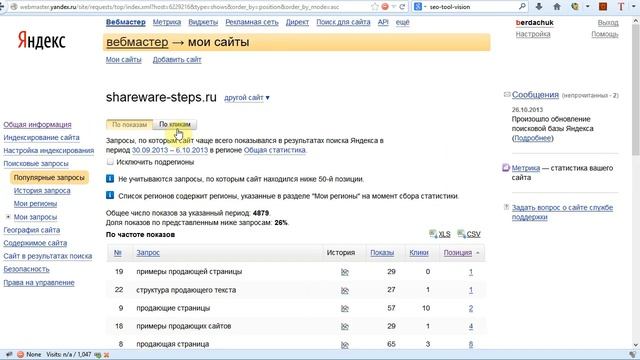
Task: Open 'Поиск для сайта' navigation link
Action: (x=343, y=22)
